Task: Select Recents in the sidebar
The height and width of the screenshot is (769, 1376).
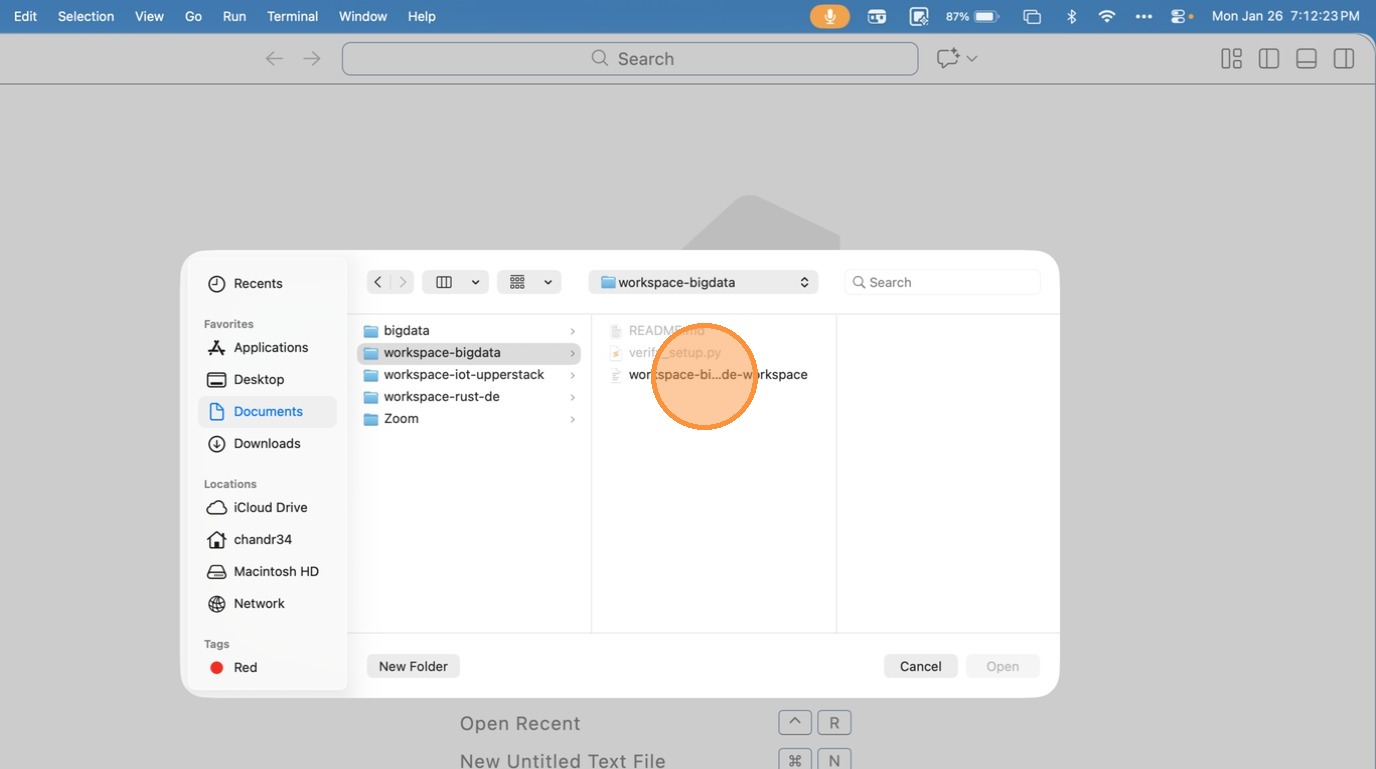Action: pos(268,284)
